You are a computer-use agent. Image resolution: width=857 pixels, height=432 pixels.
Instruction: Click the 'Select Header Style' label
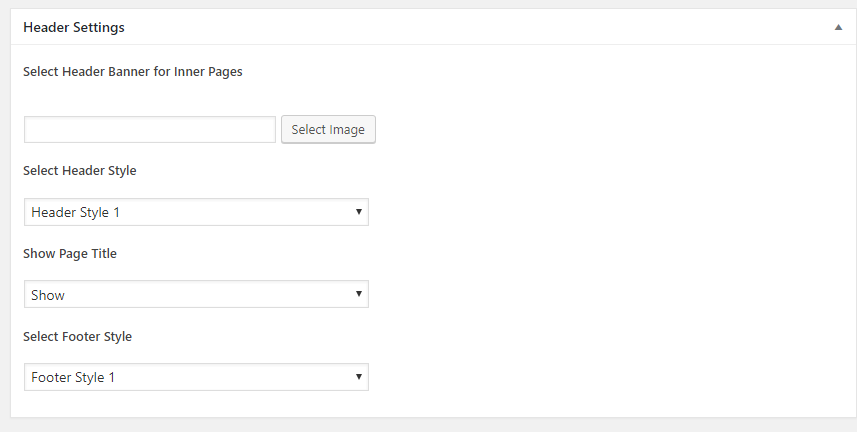(x=80, y=171)
